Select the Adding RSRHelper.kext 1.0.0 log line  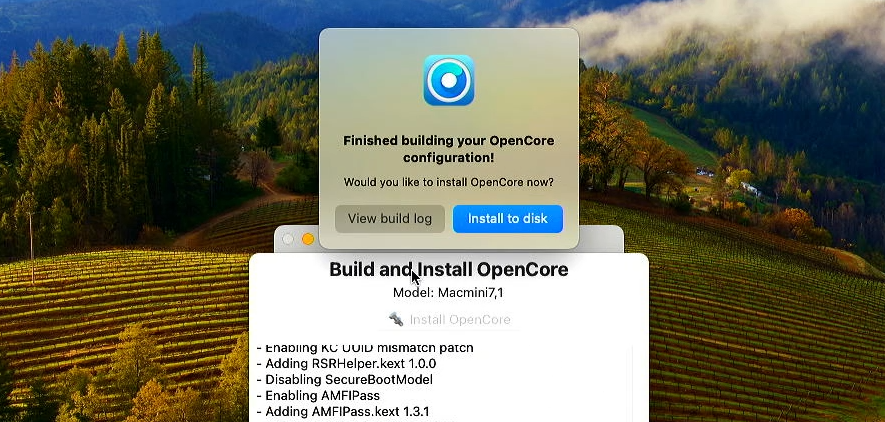(346, 363)
